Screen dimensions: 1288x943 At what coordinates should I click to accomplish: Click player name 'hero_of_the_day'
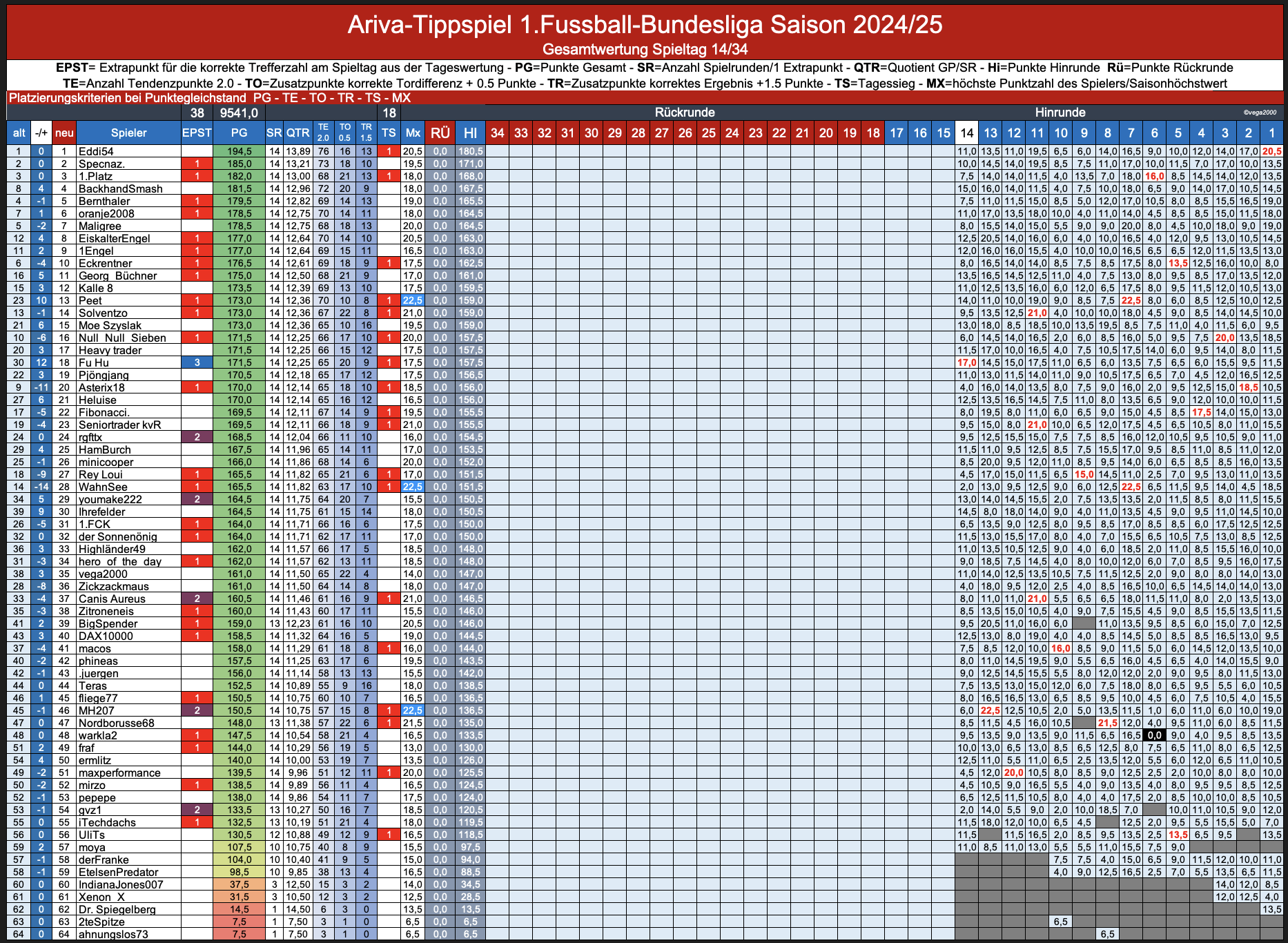(x=120, y=561)
